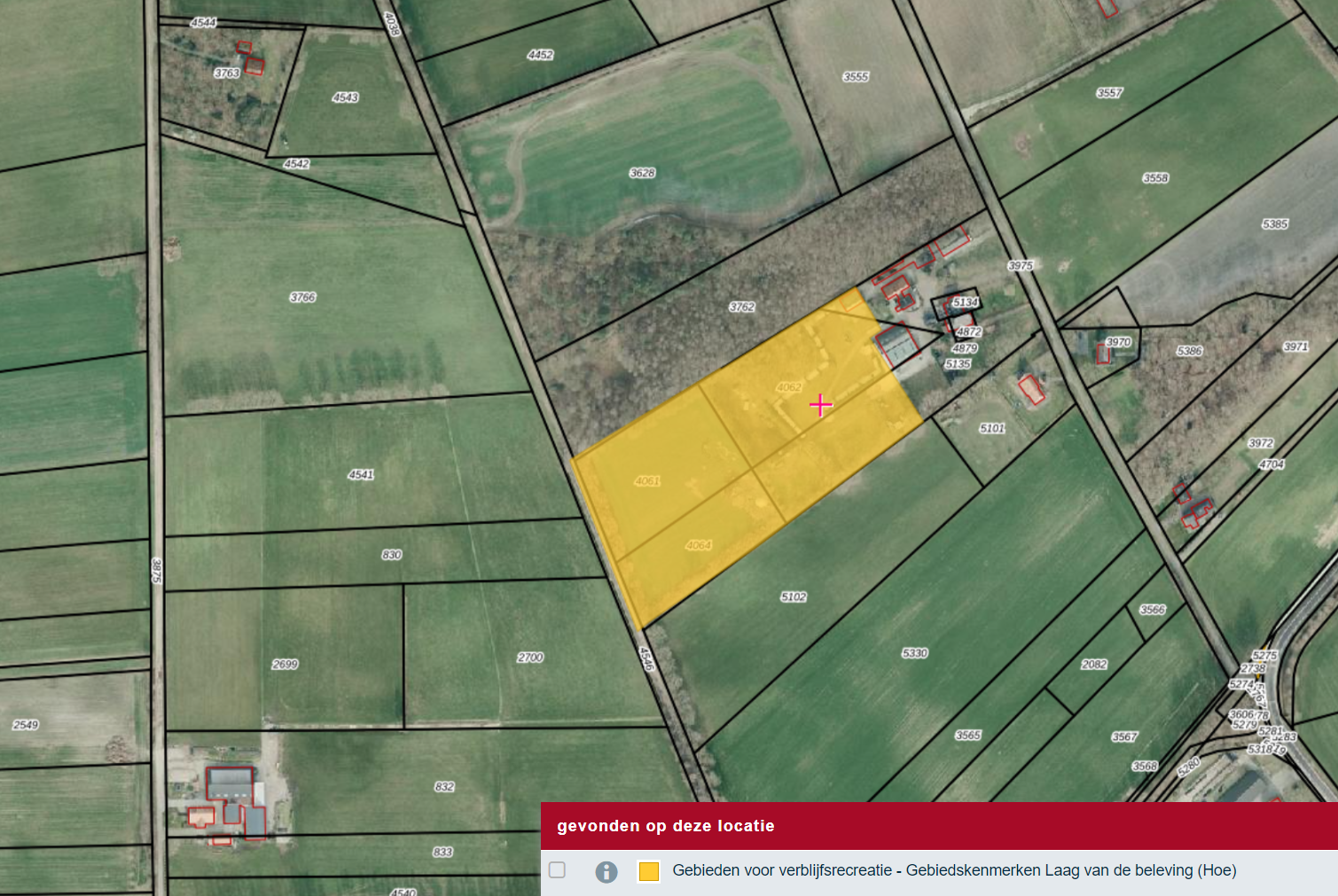1338x896 pixels.
Task: Tick the Gebieden voor verblijfsrecreatie checkbox
Action: click(557, 869)
